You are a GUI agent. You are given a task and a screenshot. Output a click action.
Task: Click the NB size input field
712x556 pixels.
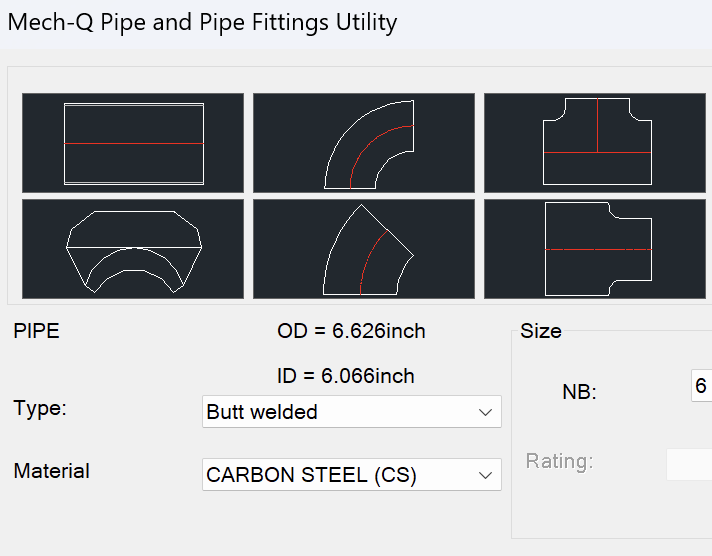click(x=701, y=386)
